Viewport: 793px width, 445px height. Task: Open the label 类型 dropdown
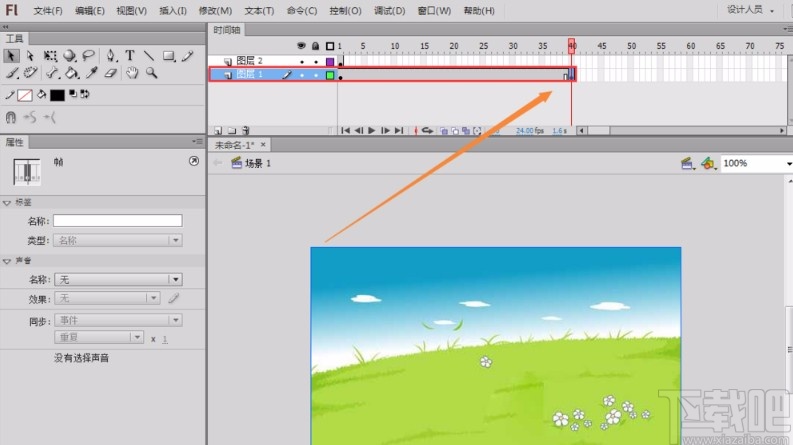[118, 240]
